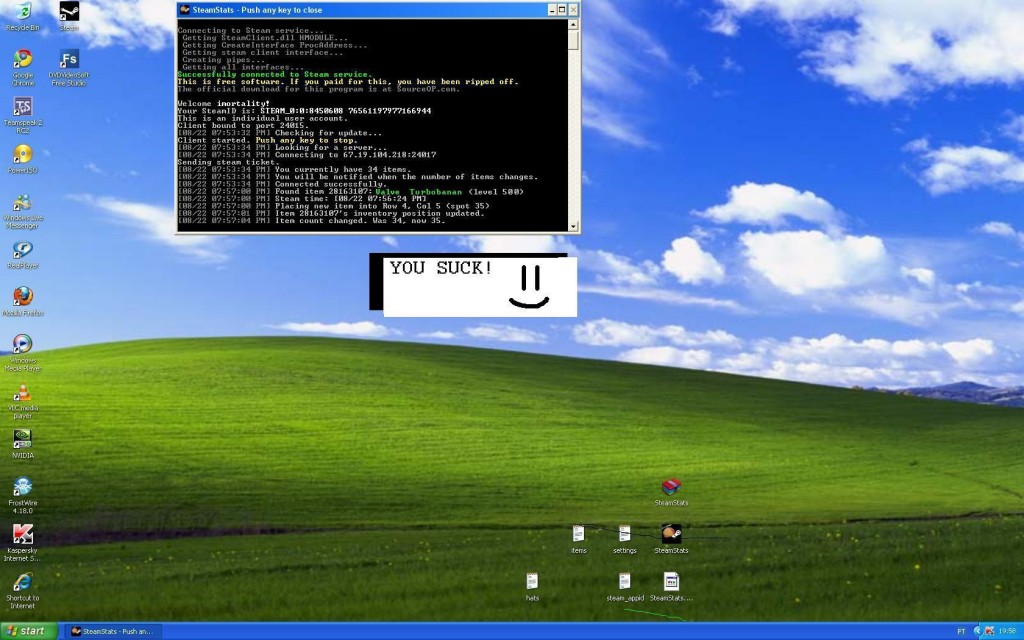
Task: Maximize the SteamStats console window
Action: tap(562, 10)
